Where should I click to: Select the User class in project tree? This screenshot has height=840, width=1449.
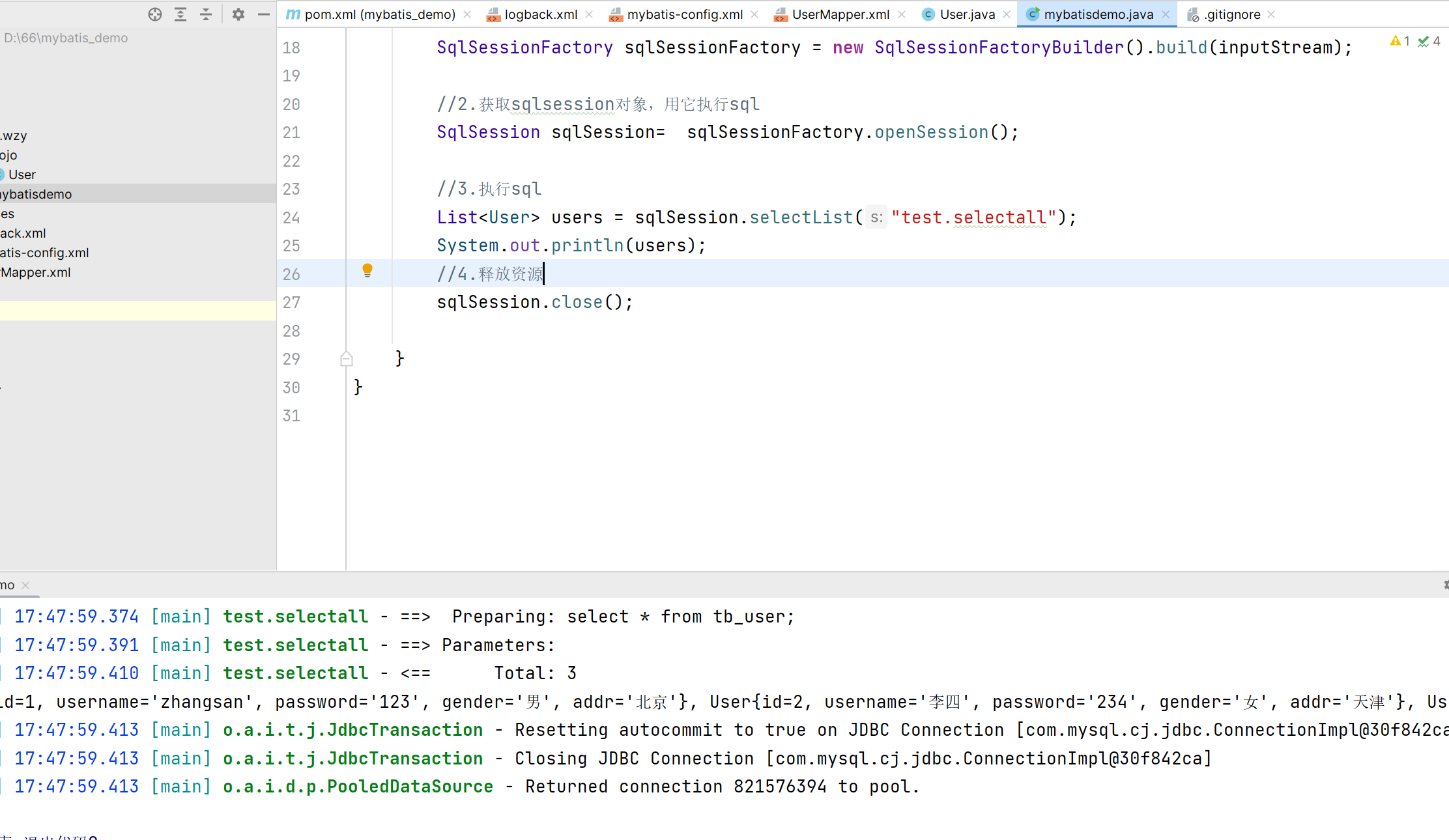(x=22, y=175)
